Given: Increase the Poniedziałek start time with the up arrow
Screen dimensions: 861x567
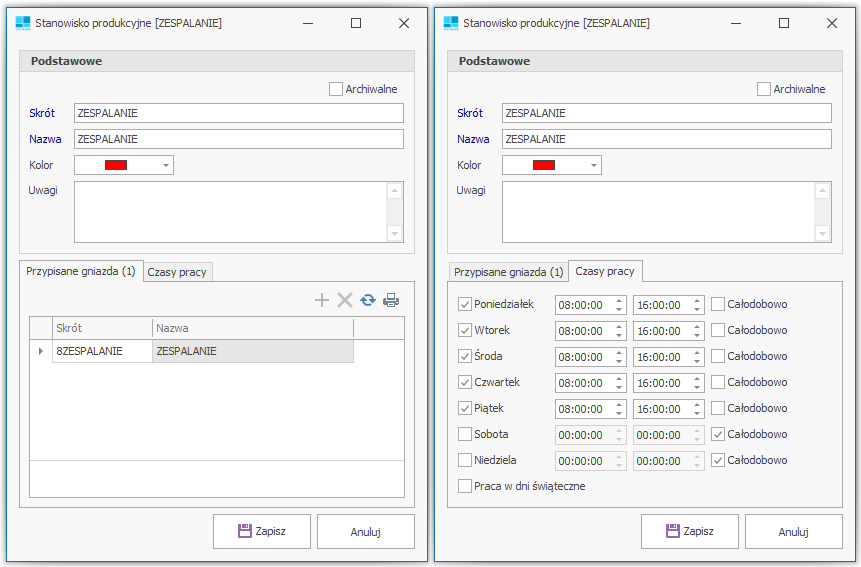Looking at the screenshot, I should pos(619,300).
